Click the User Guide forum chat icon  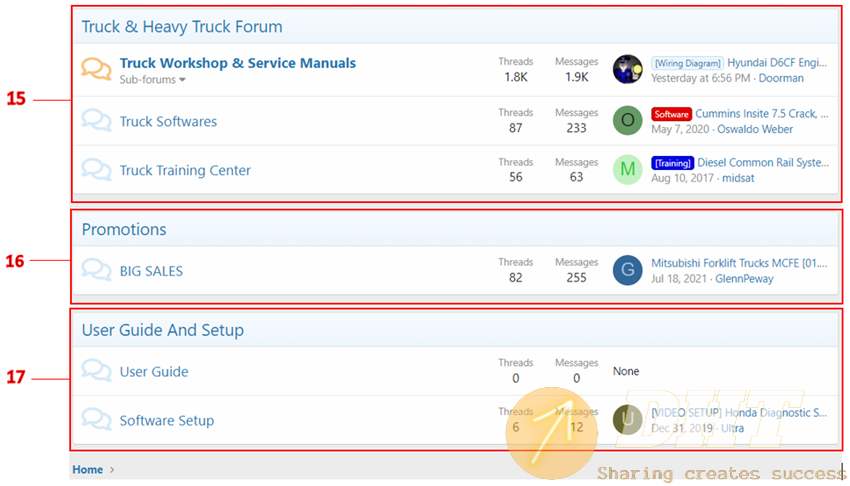(96, 371)
